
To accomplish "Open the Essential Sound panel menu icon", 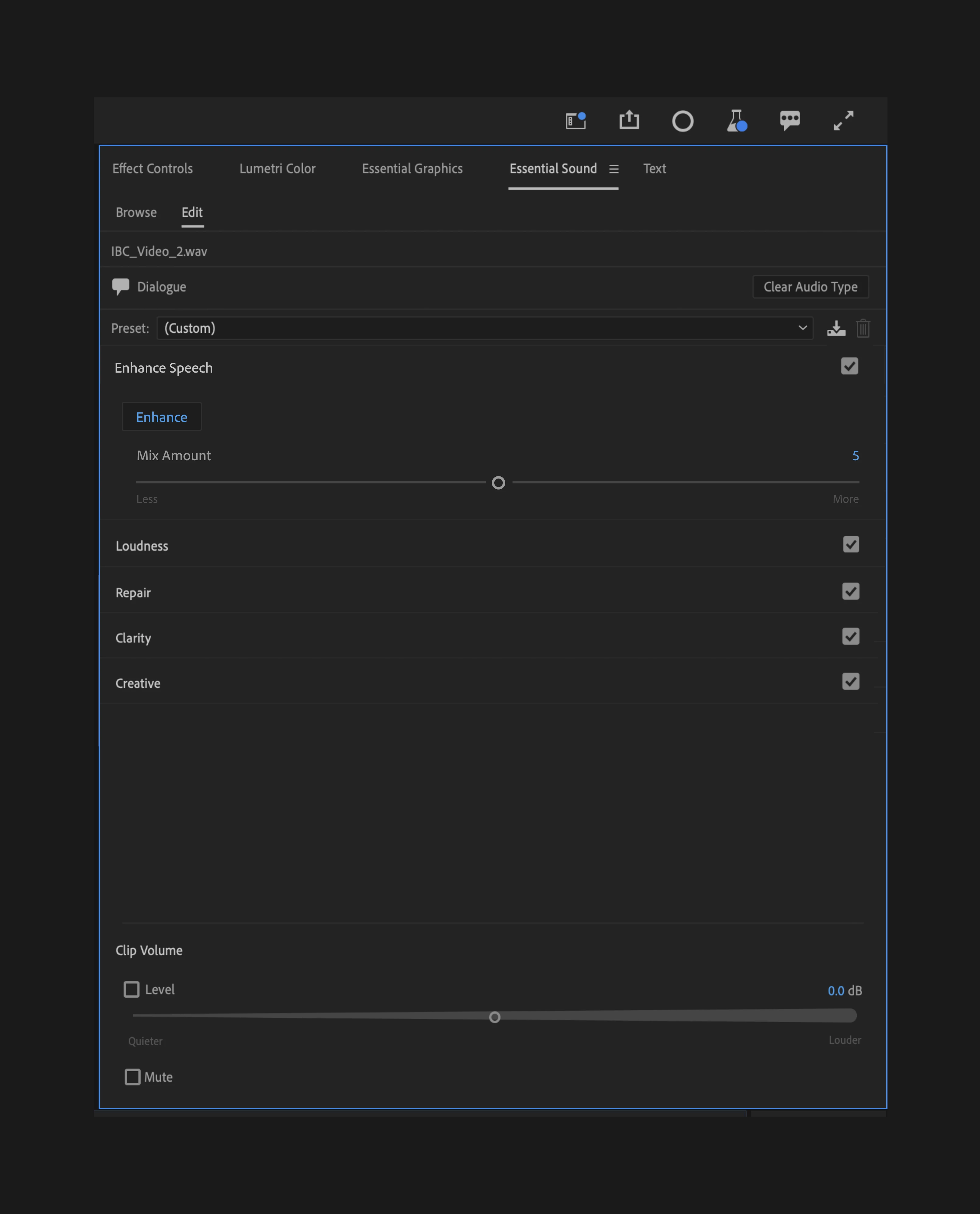I will pos(614,169).
